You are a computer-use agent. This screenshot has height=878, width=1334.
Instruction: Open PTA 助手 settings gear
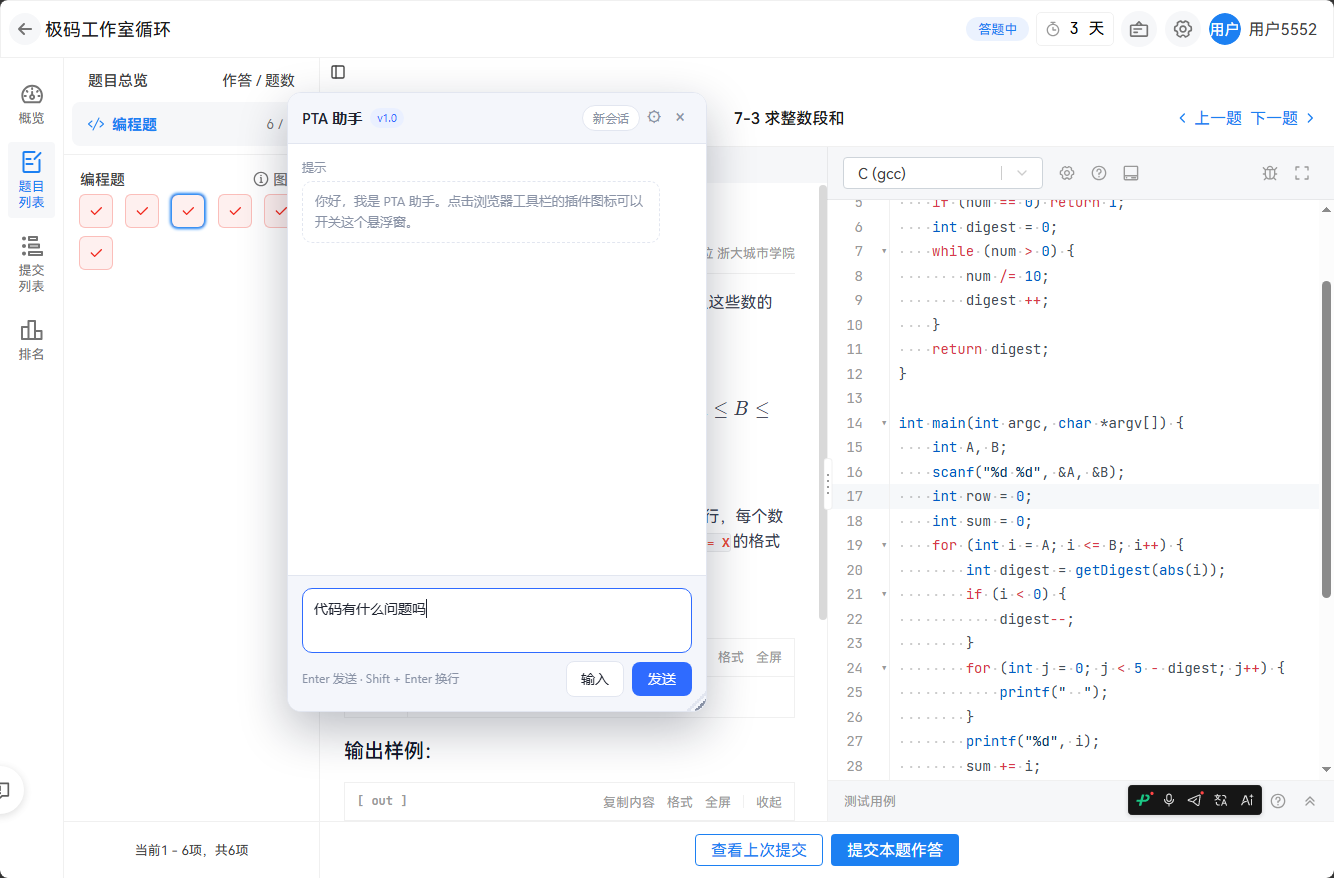(x=654, y=117)
